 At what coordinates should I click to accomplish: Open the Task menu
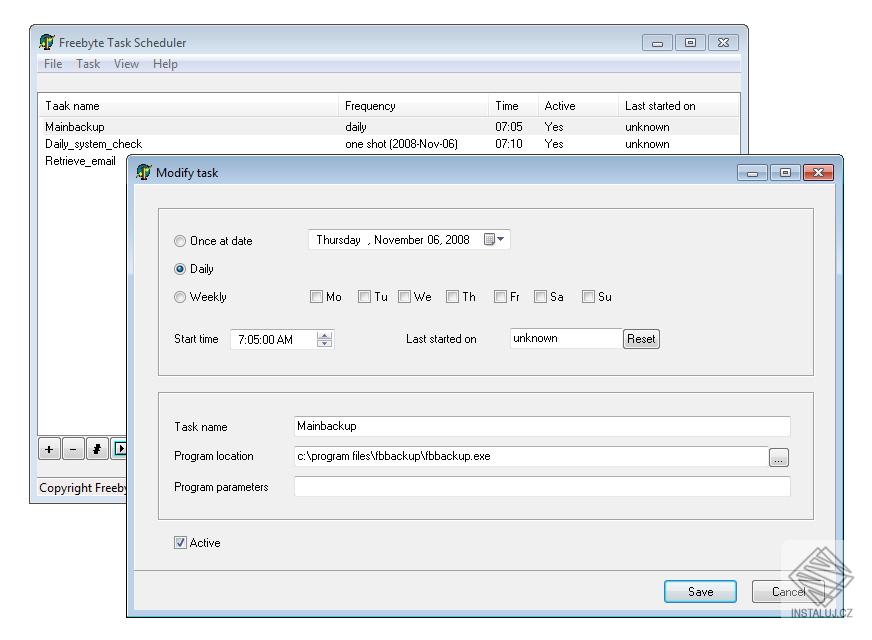[88, 63]
